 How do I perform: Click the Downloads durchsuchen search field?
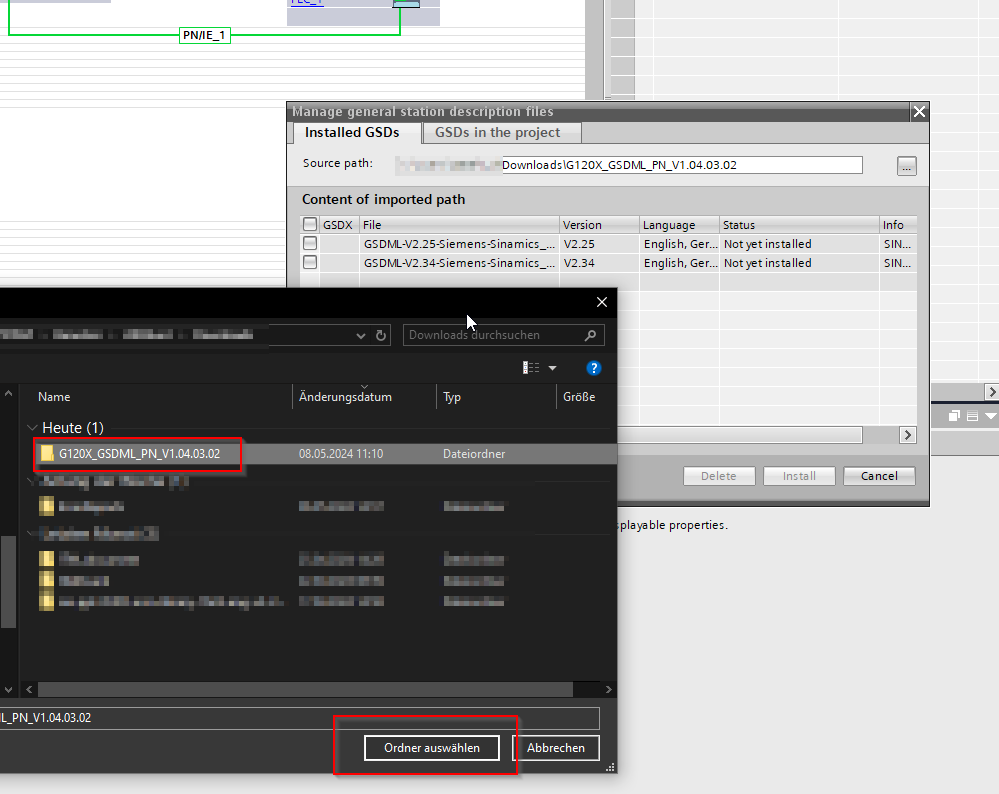[490, 336]
